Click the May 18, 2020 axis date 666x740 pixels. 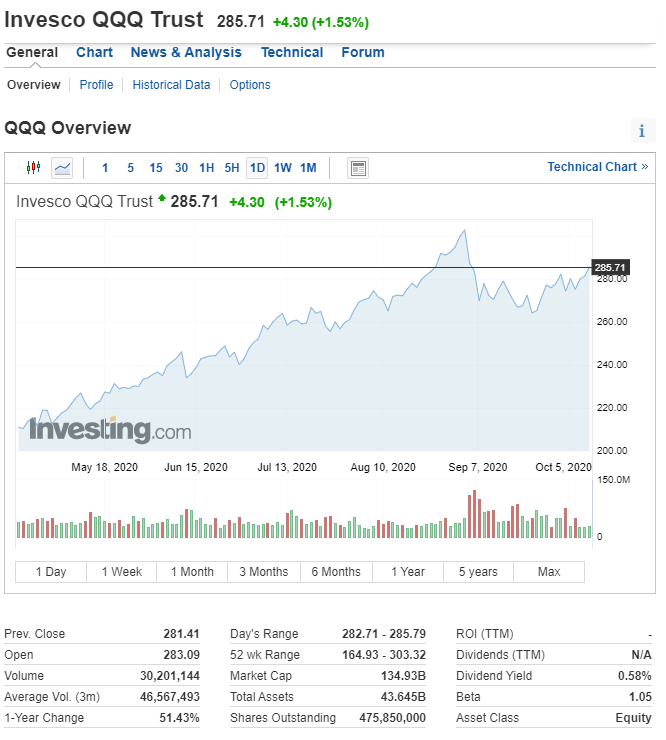tap(104, 467)
